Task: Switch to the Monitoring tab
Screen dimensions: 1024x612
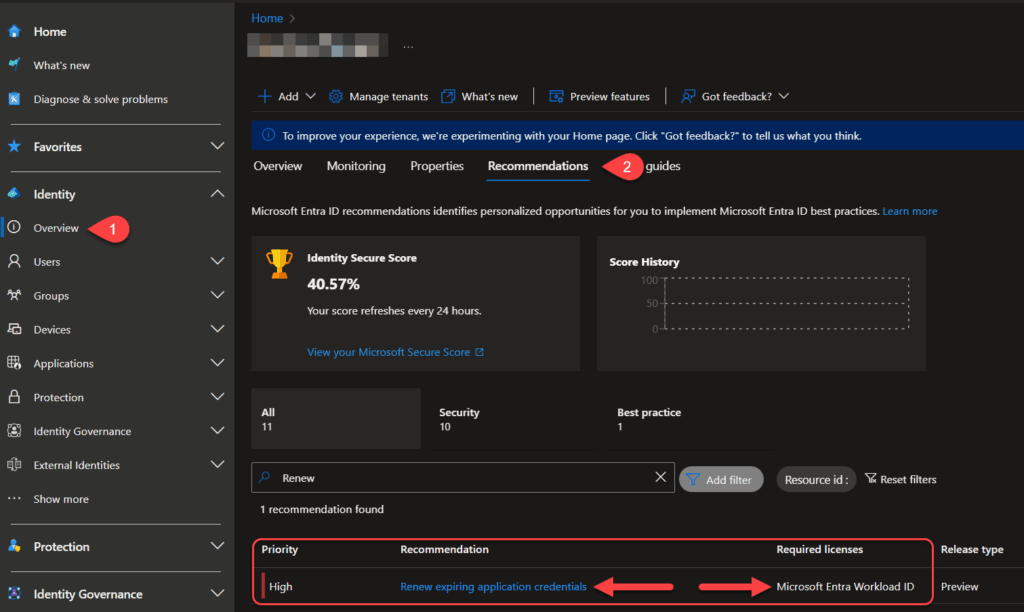Action: tap(356, 166)
